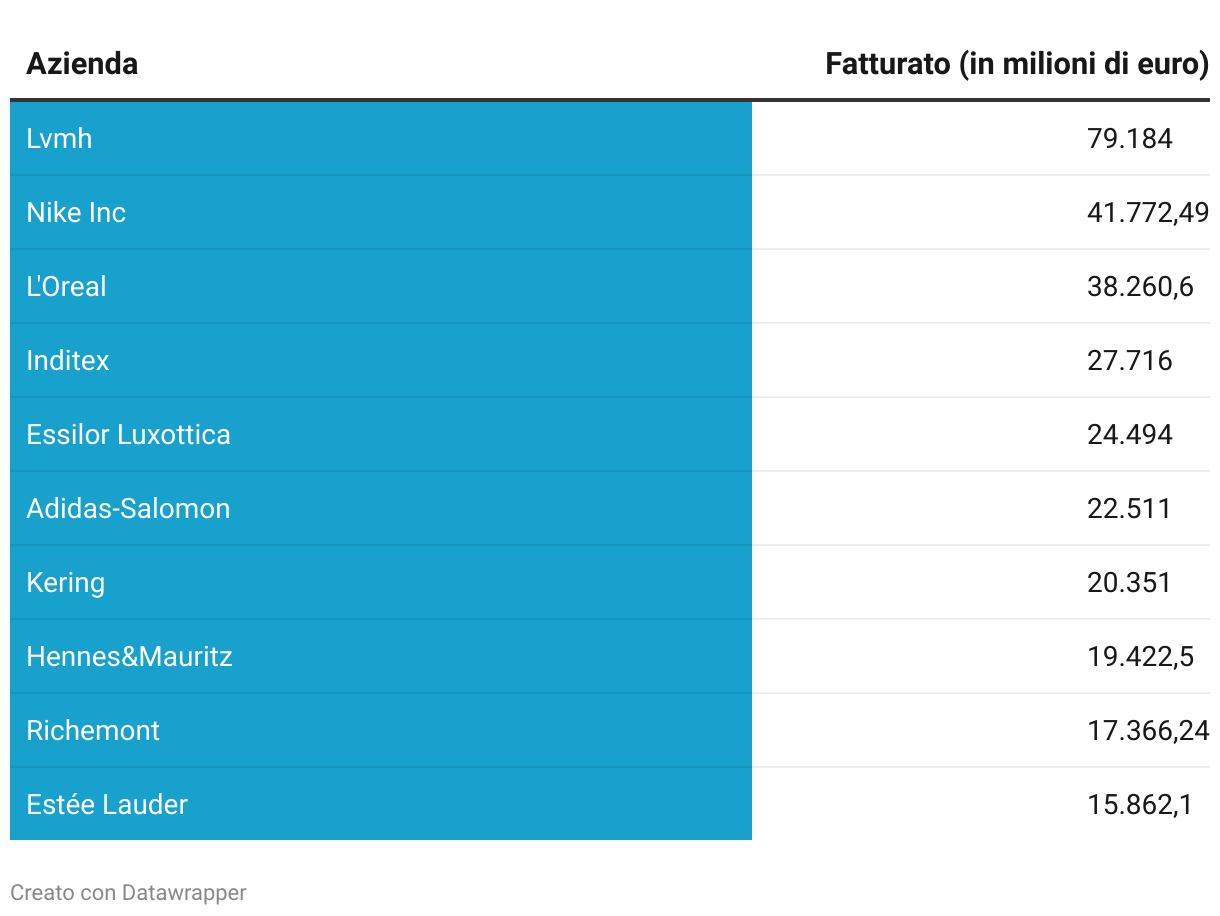Image resolution: width=1220 pixels, height=916 pixels.
Task: Click the Fatturato (in milioni di euro) header
Action: (x=1016, y=64)
